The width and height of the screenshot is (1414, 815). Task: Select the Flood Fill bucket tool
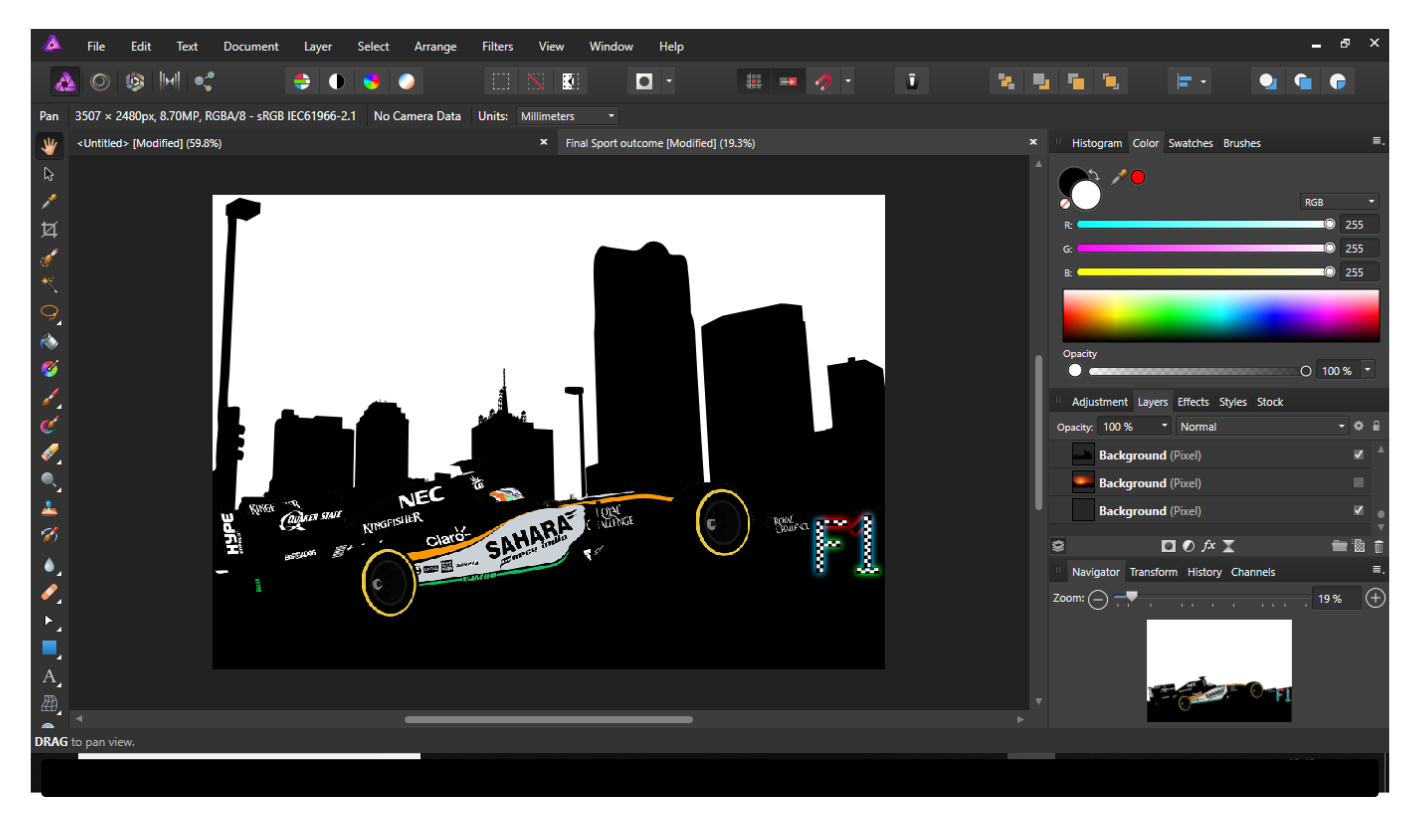49,341
